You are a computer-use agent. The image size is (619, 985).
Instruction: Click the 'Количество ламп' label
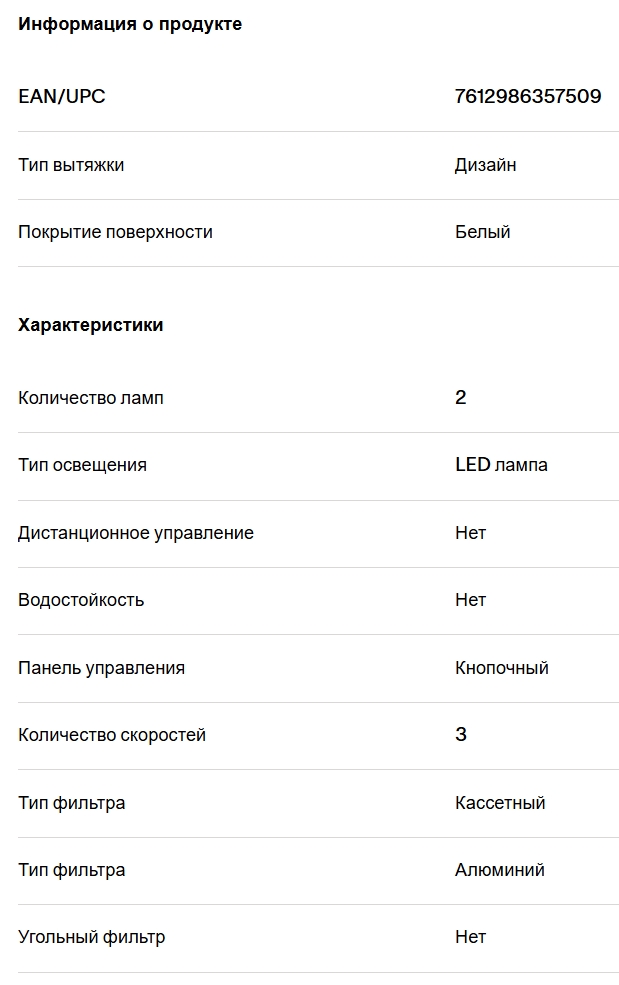(91, 398)
